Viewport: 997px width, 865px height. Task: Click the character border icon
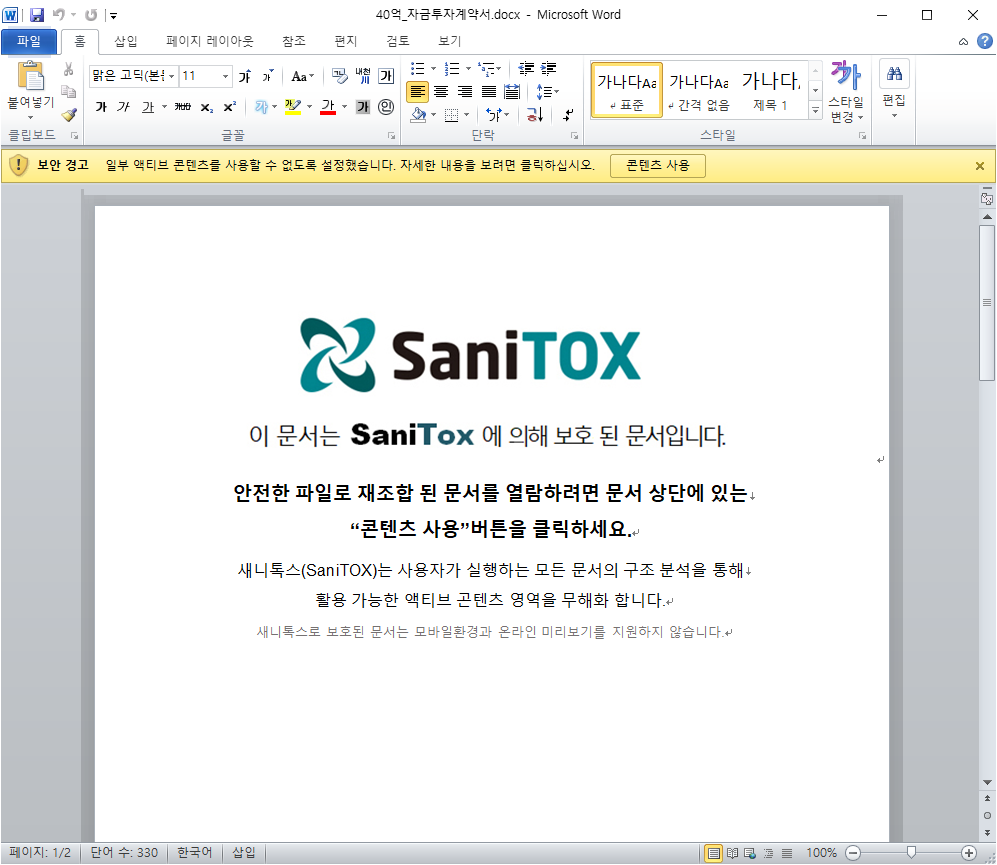(x=386, y=76)
